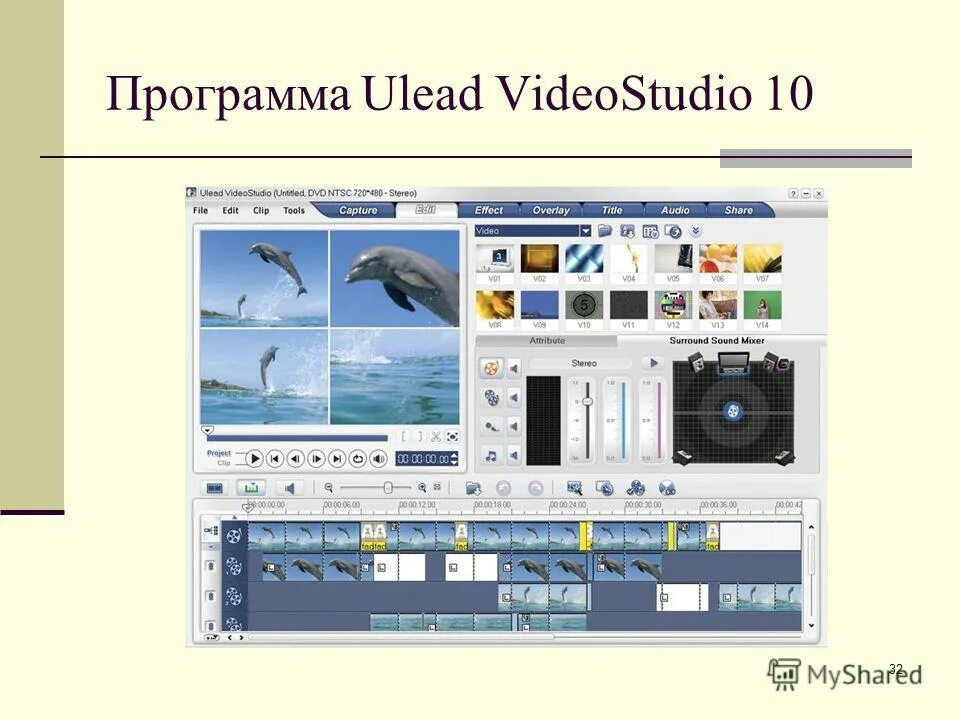Select video thumbnail V06
The width and height of the screenshot is (960, 720).
pos(718,259)
